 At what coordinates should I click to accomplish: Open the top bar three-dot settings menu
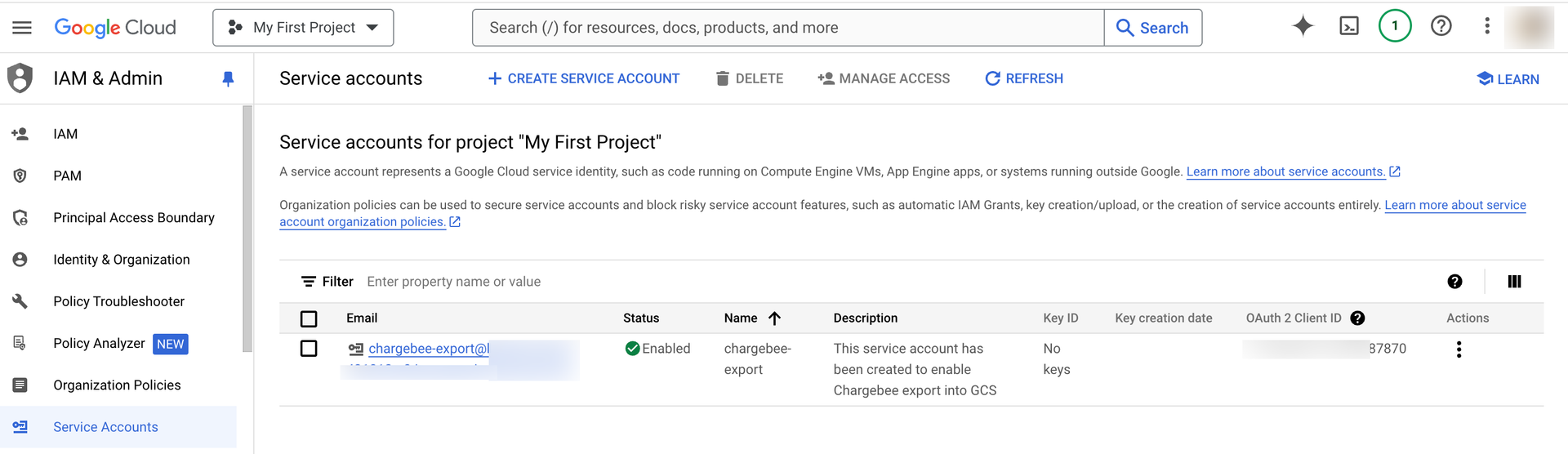(x=1486, y=26)
